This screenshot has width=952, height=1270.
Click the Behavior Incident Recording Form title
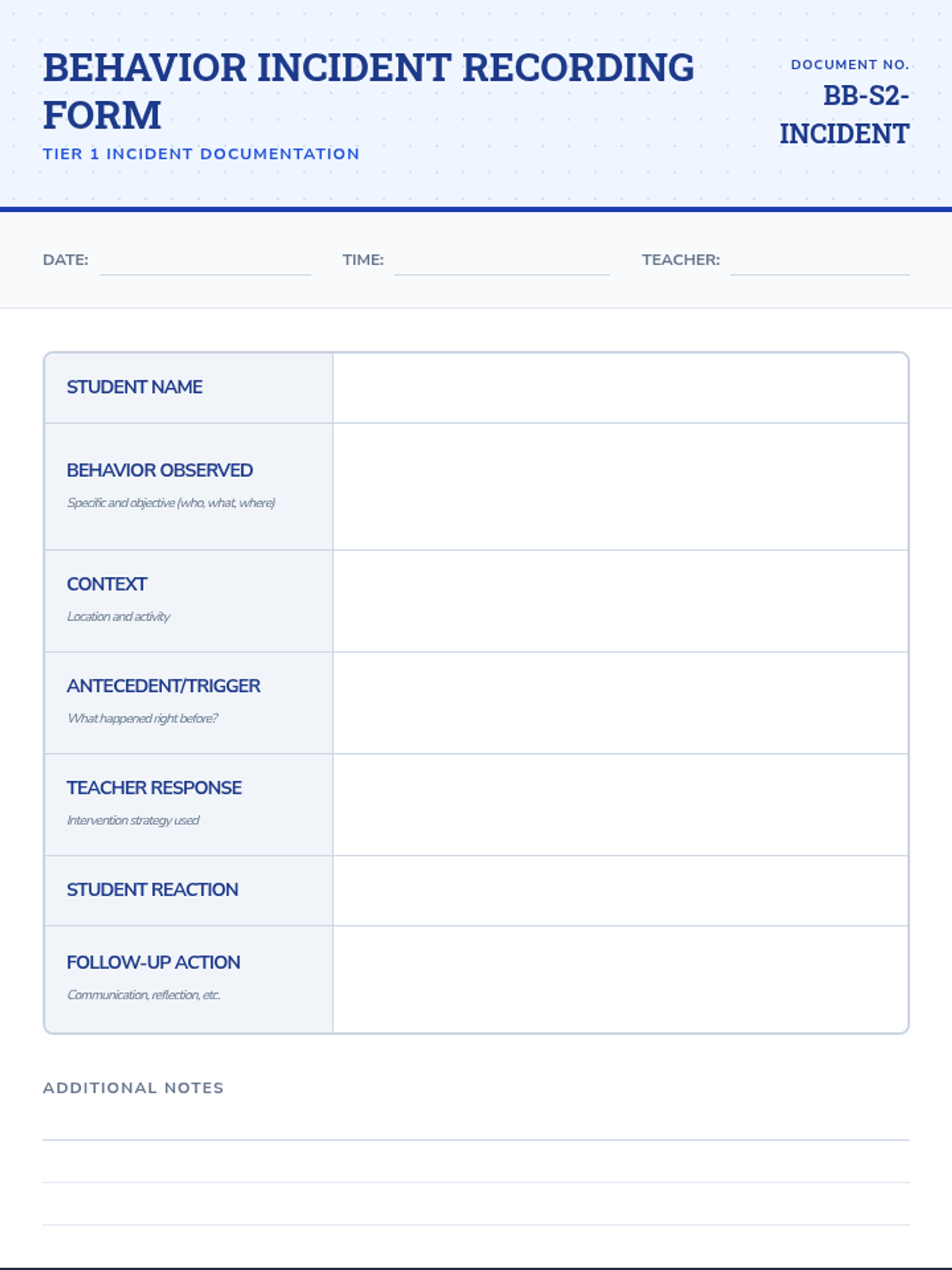click(x=368, y=90)
